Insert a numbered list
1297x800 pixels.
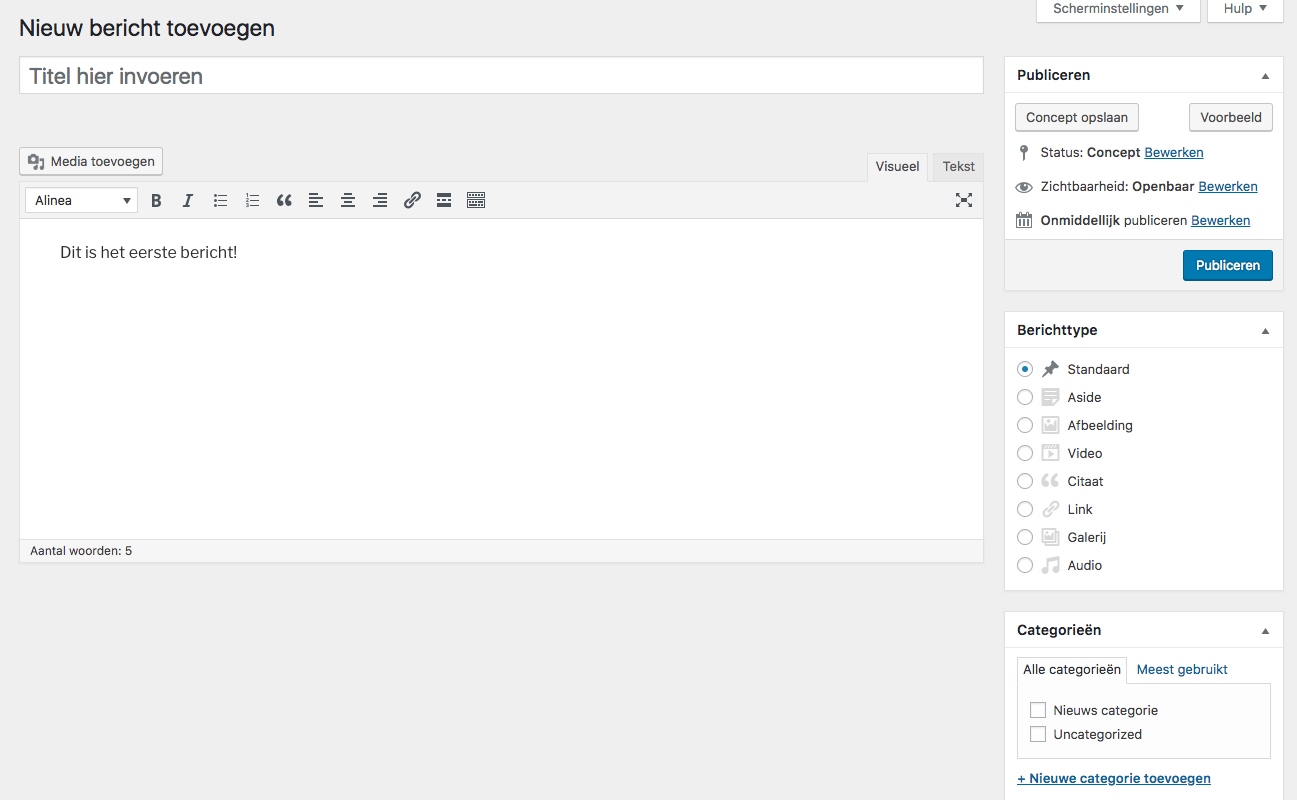[252, 201]
